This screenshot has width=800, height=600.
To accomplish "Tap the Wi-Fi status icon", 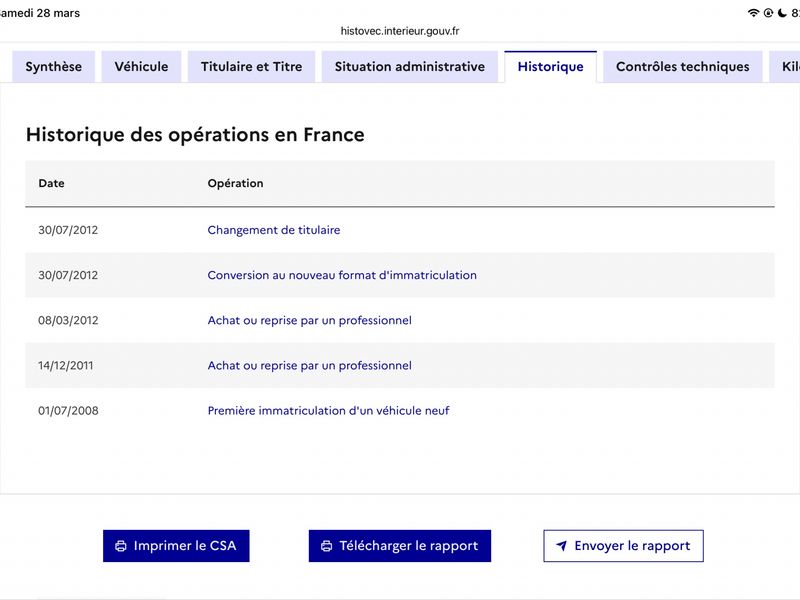I will point(753,13).
